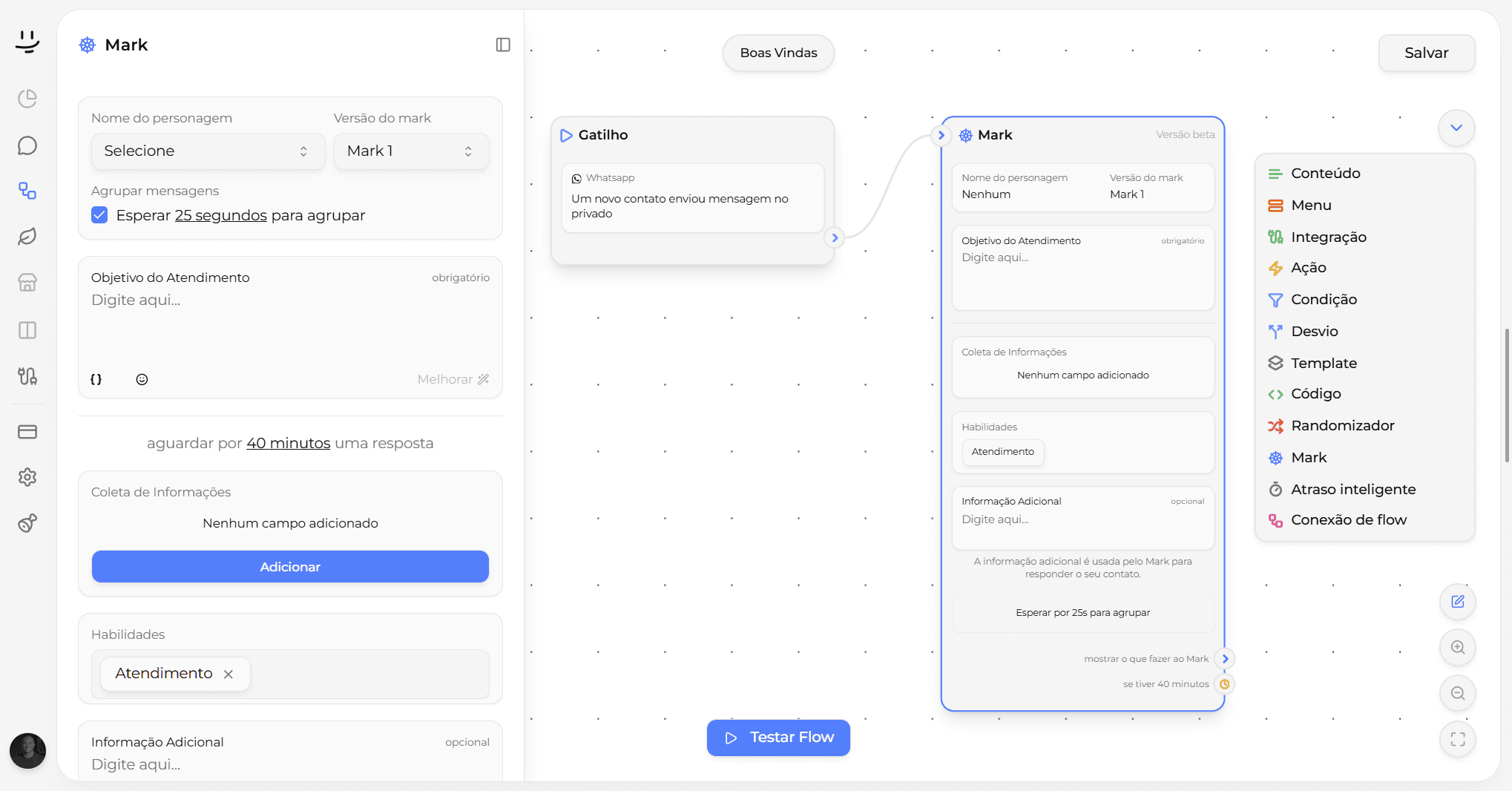The height and width of the screenshot is (791, 1512).
Task: Open the integrations plug icon in sidebar
Action: [x=27, y=376]
